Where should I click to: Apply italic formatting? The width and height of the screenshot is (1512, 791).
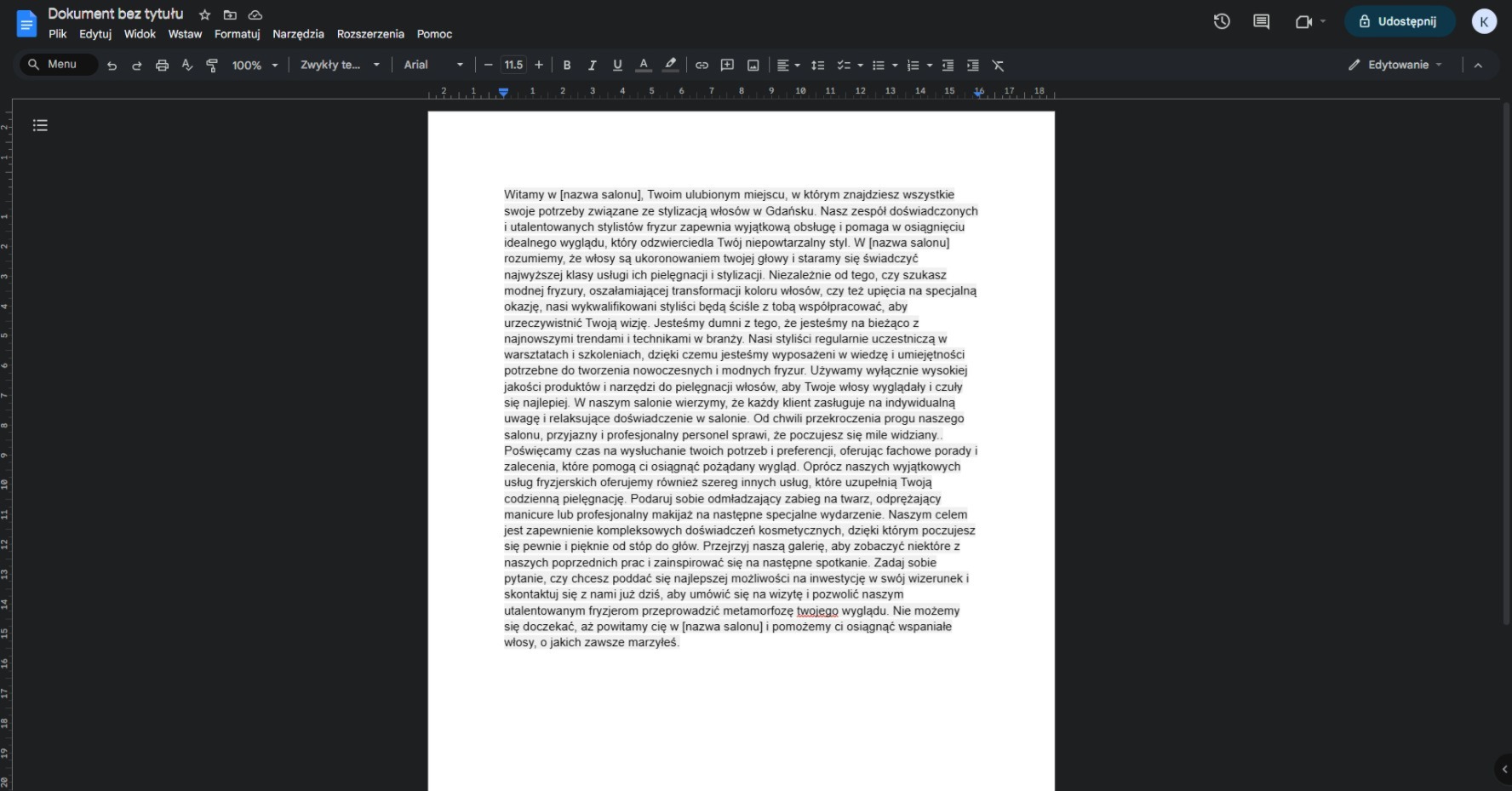(592, 65)
